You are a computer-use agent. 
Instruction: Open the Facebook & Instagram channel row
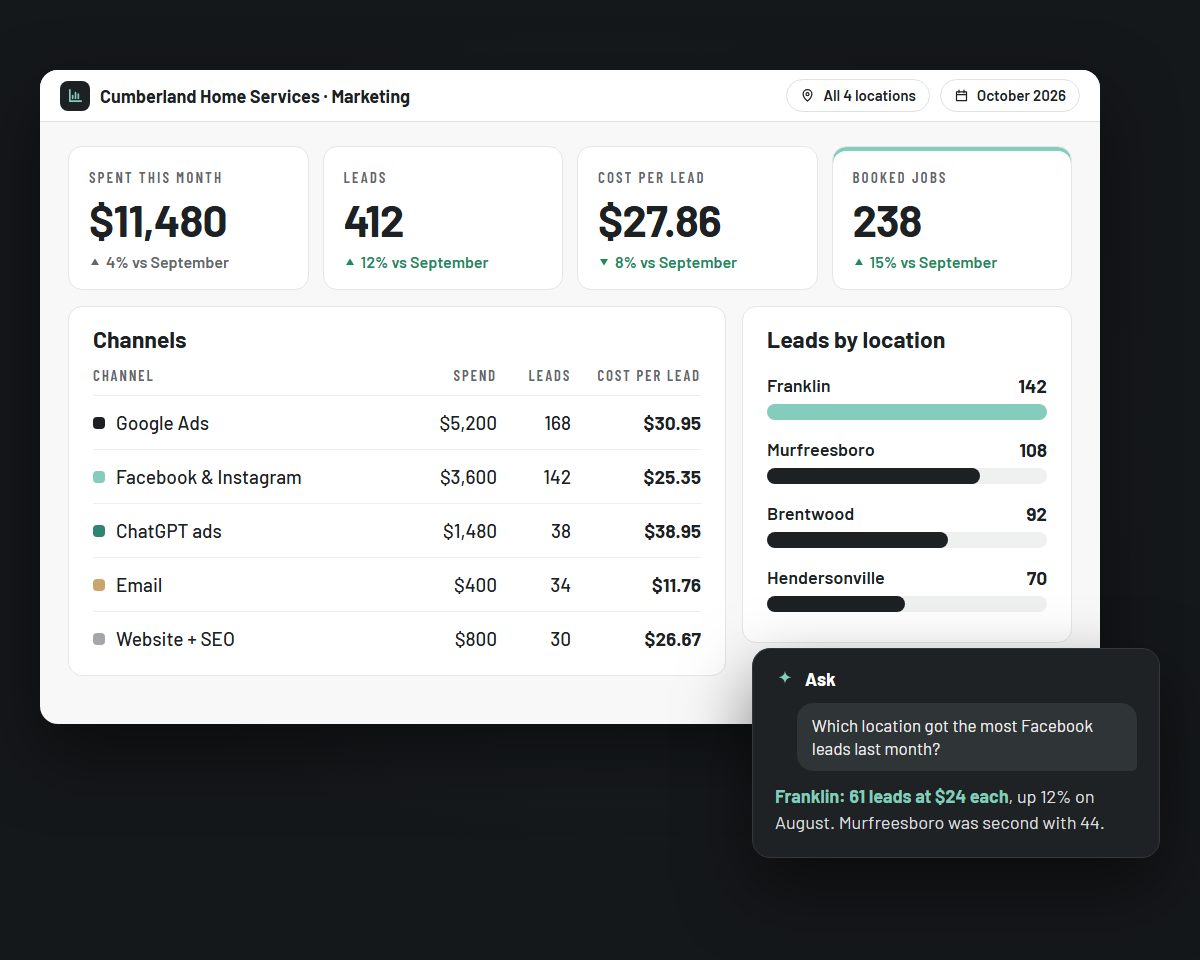pyautogui.click(x=397, y=477)
